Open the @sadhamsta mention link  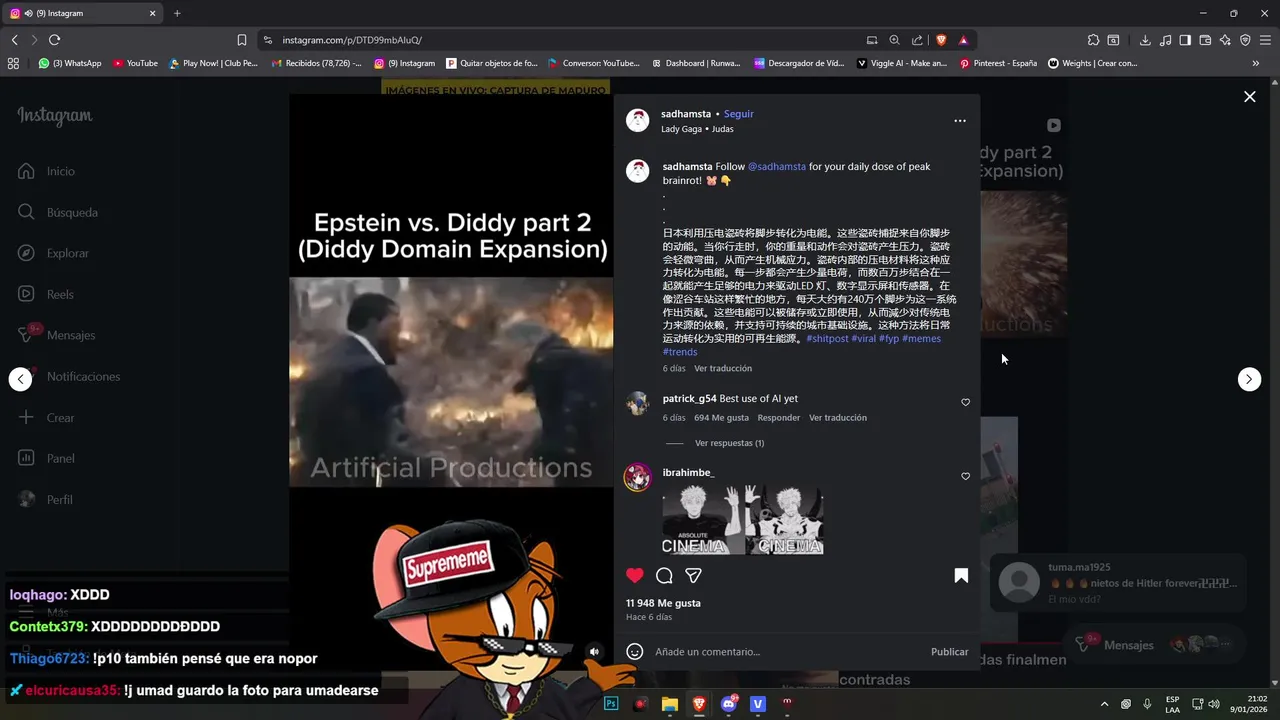click(x=777, y=167)
